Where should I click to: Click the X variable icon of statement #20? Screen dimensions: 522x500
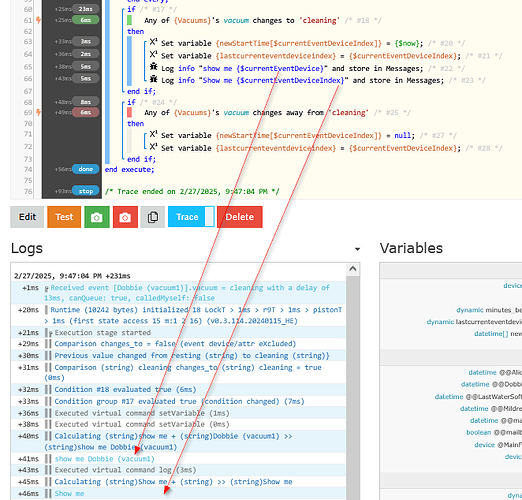pyautogui.click(x=153, y=42)
